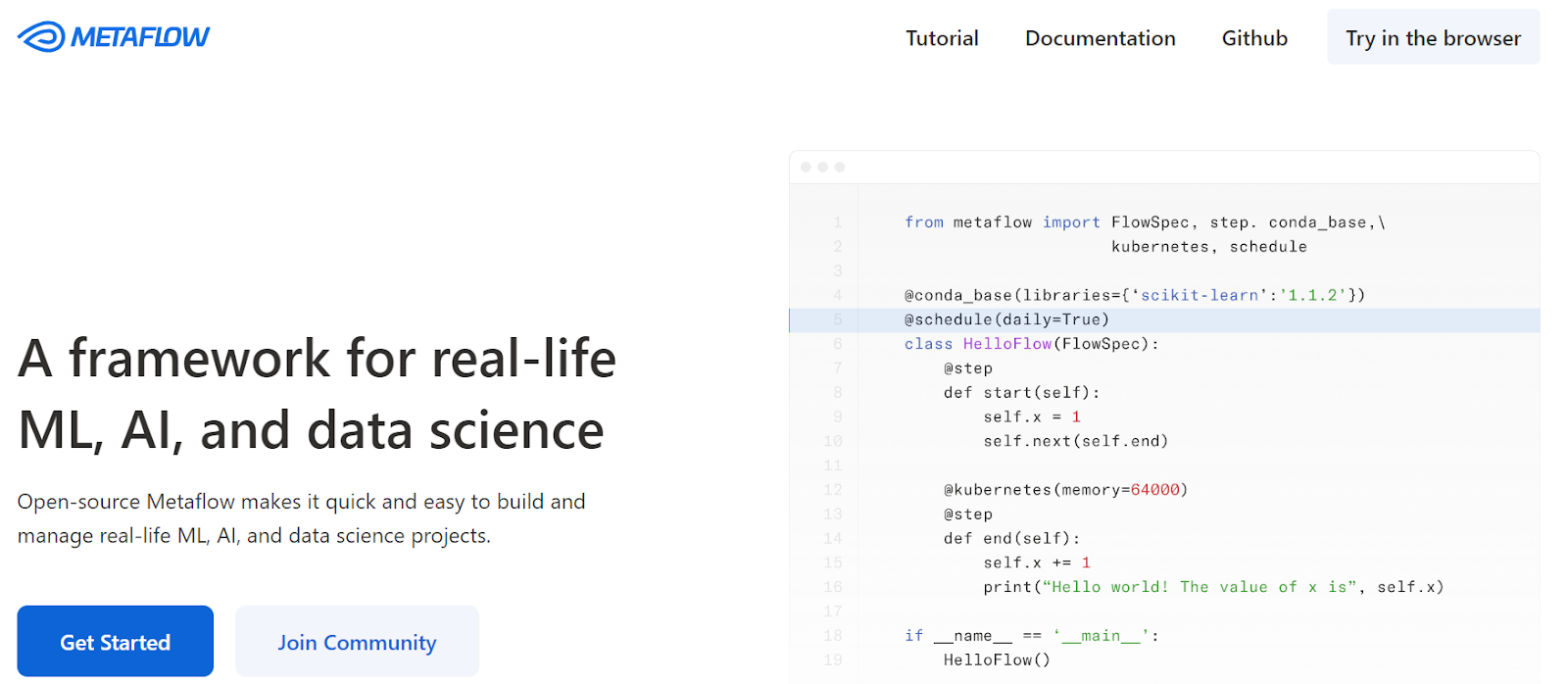Click the 'def start(self):' code line
This screenshot has height=684, width=1568.
(1022, 393)
